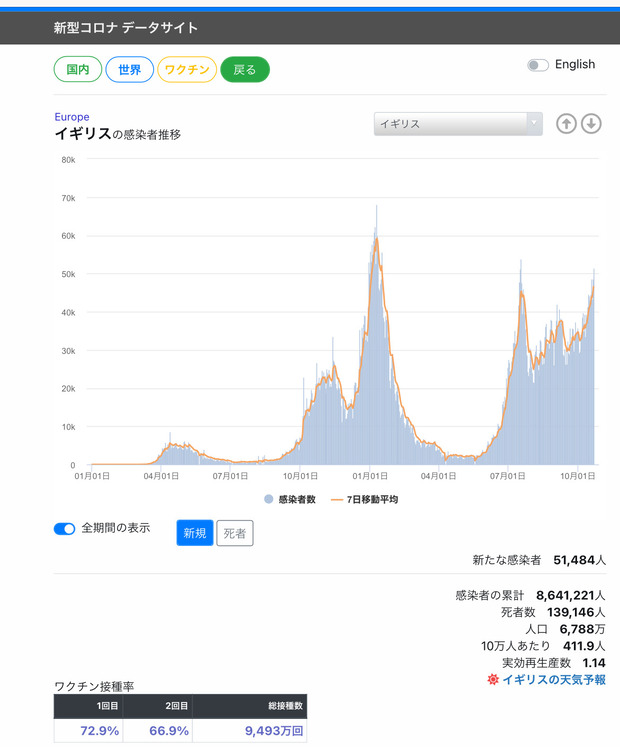Click the 新たな感染者 label
620x747 pixels.
pyautogui.click(x=507, y=560)
